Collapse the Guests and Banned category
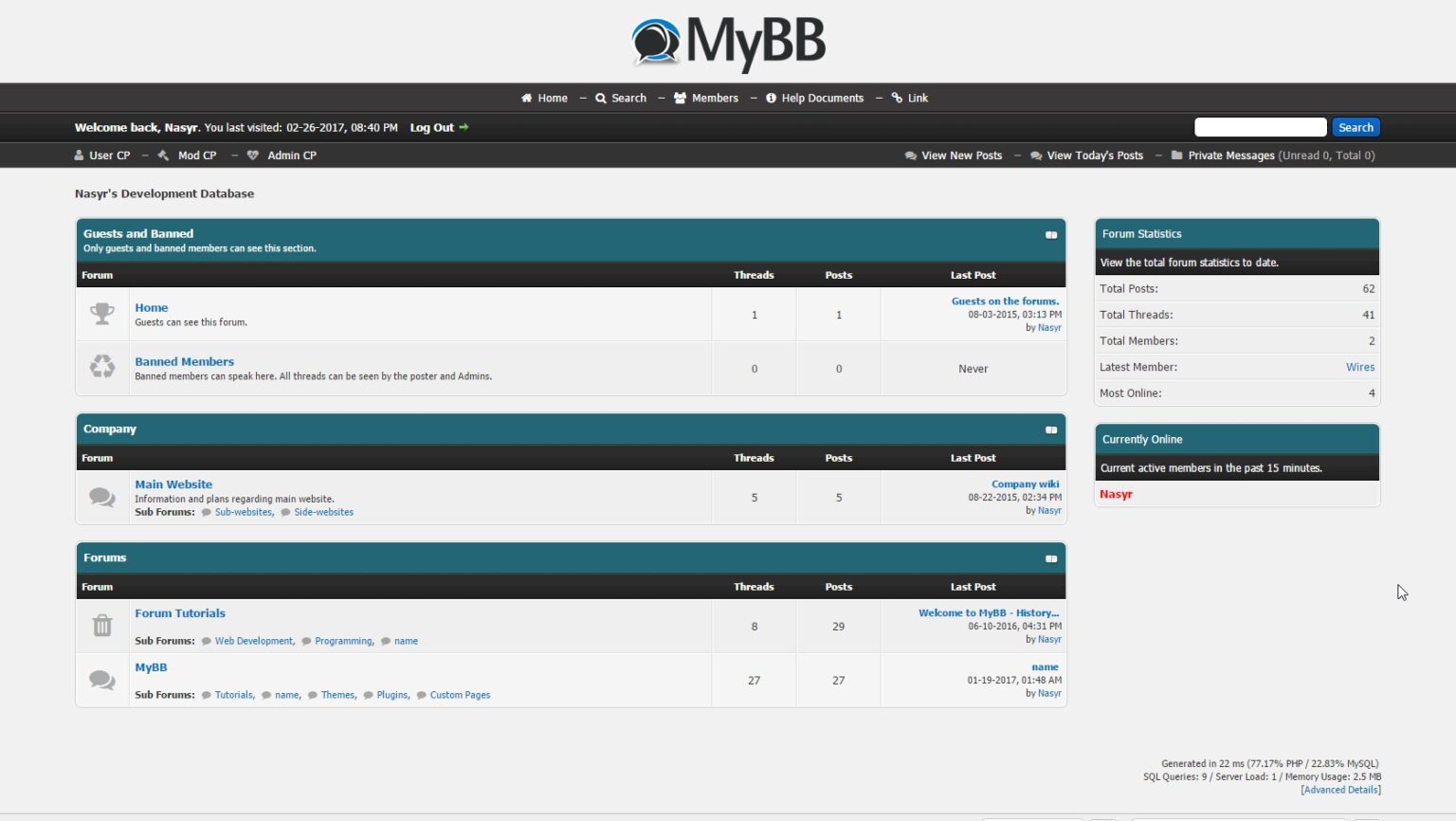 [1051, 234]
